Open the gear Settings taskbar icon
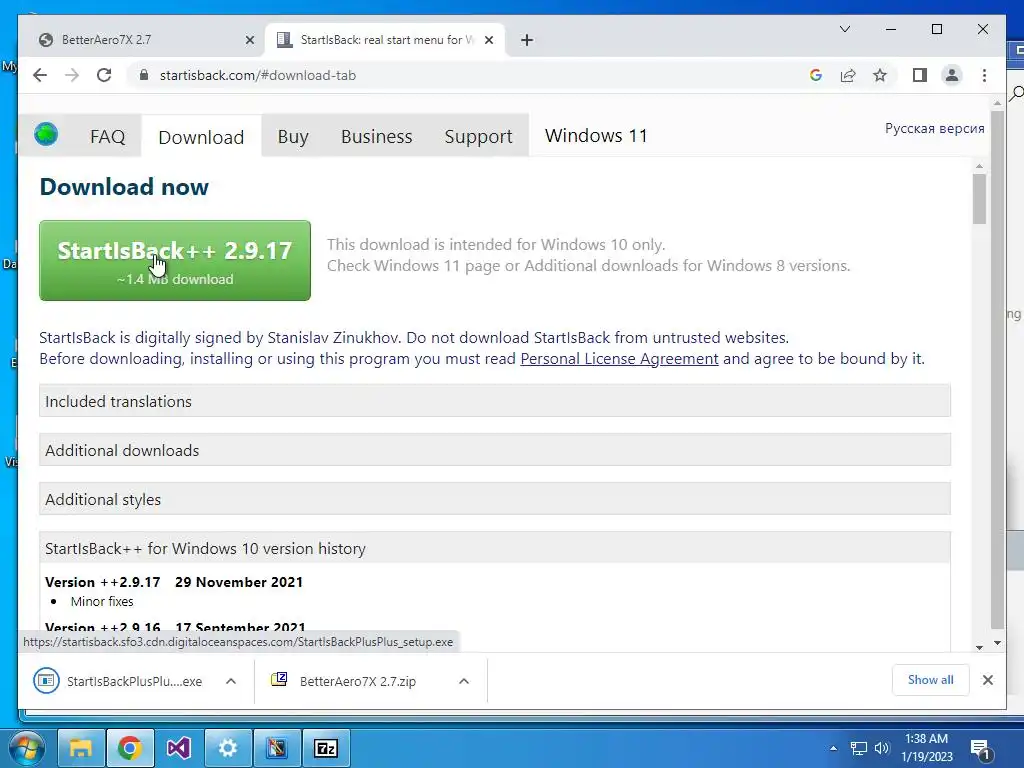This screenshot has height=768, width=1024. 228,748
